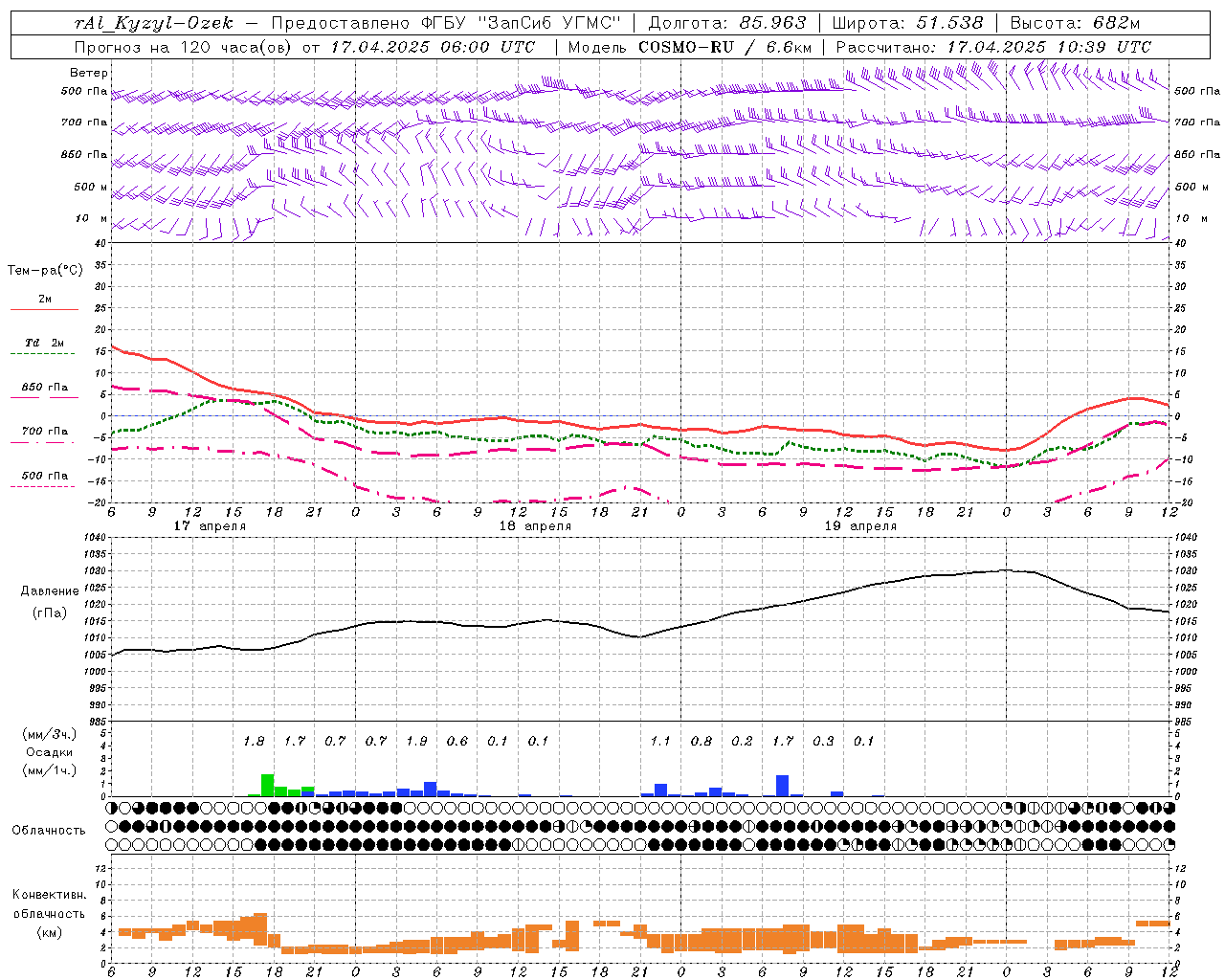This screenshot has height=980, width=1225.
Task: Click the (мм/1ч.) precipitation unit label
Action: pyautogui.click(x=50, y=770)
